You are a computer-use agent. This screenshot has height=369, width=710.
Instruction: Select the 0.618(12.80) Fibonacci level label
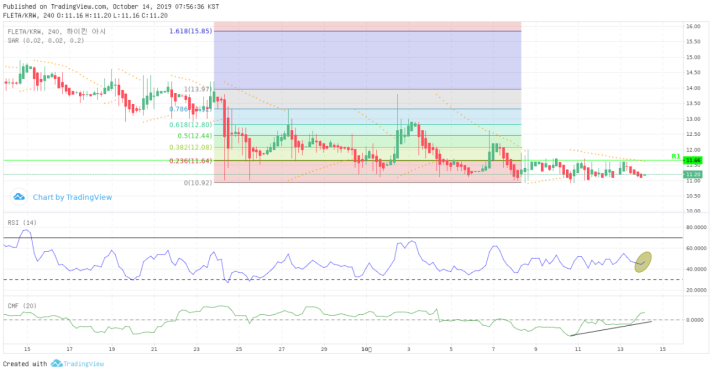pyautogui.click(x=191, y=125)
